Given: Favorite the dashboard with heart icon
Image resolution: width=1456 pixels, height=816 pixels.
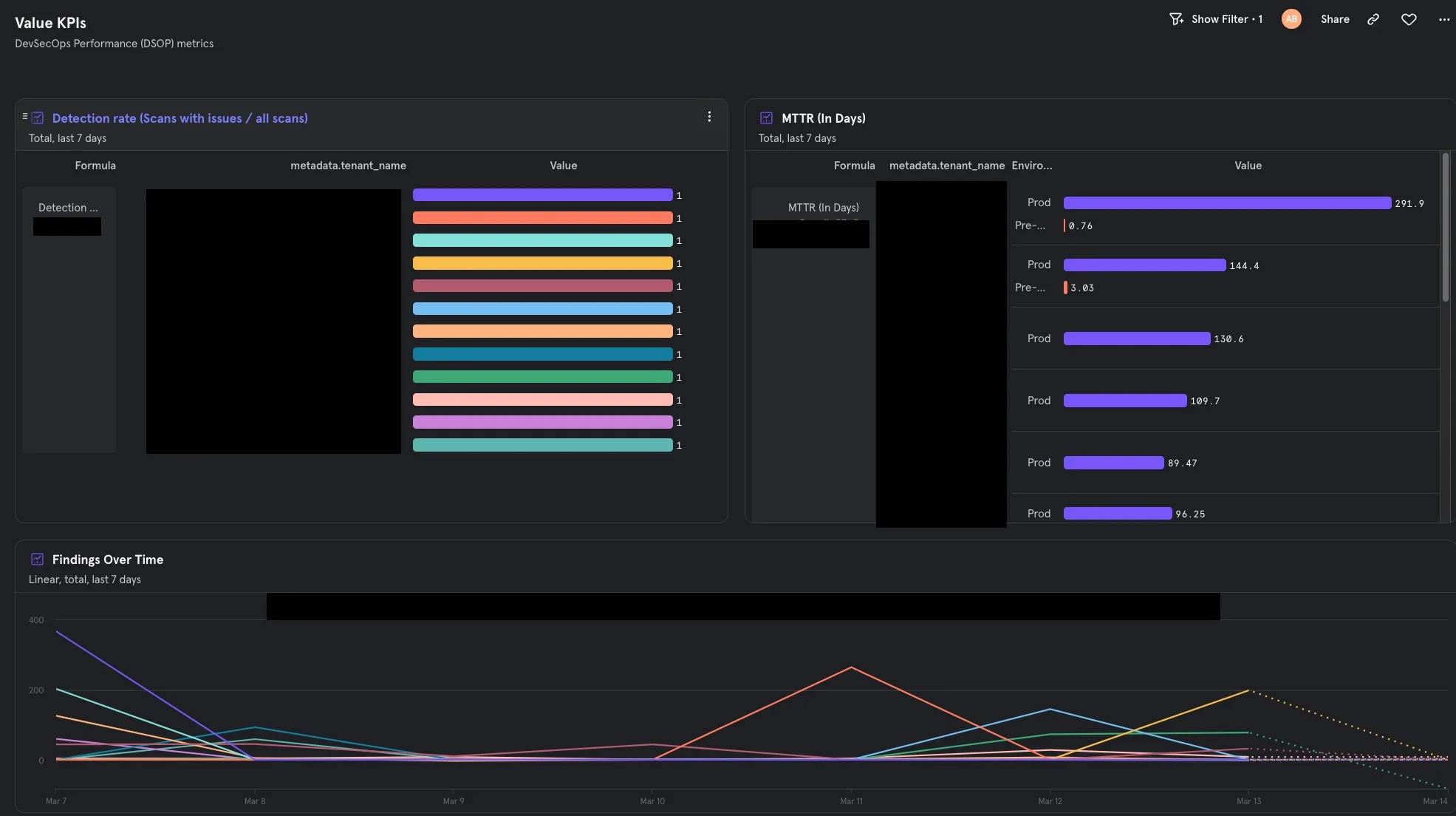Looking at the screenshot, I should click(1409, 19).
